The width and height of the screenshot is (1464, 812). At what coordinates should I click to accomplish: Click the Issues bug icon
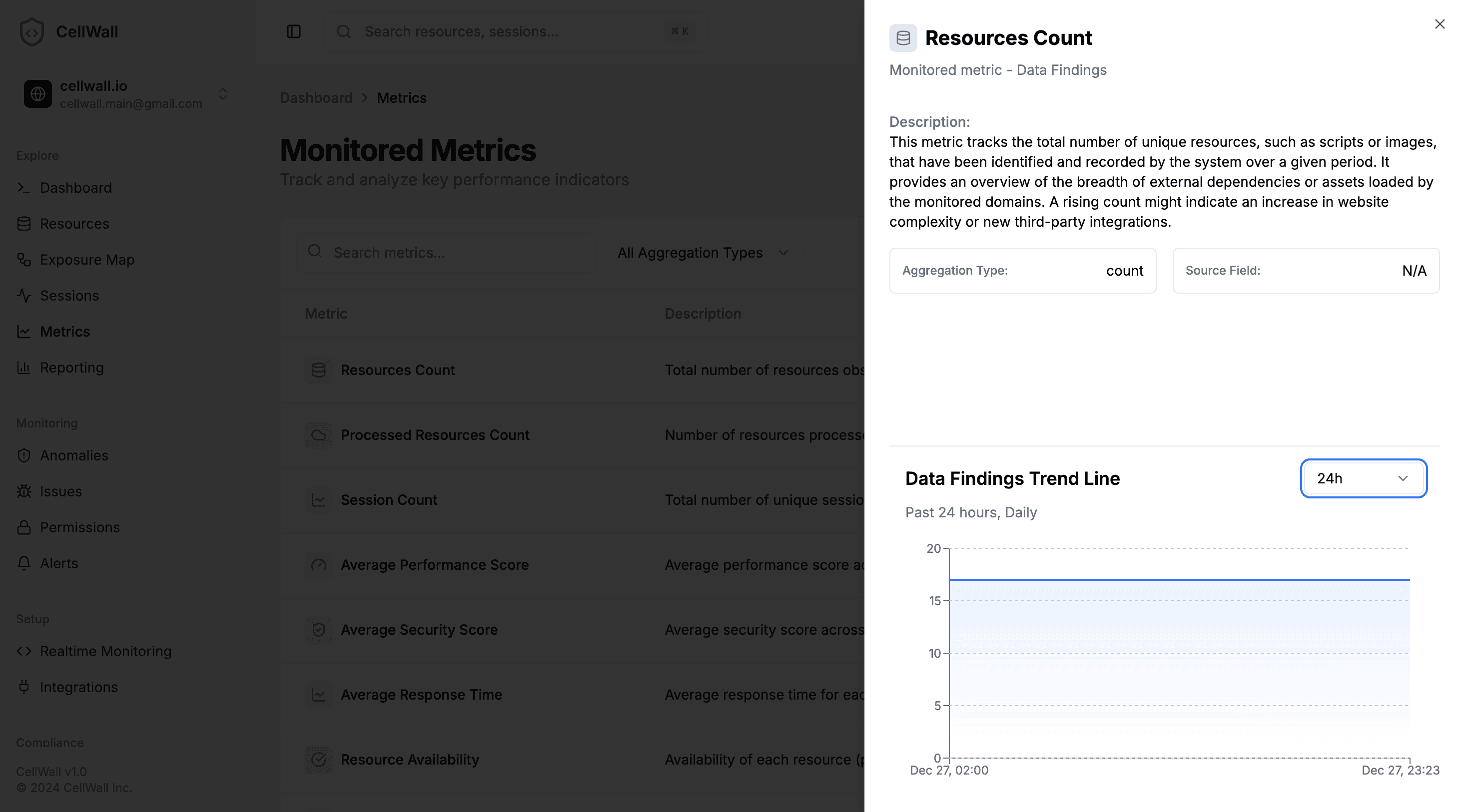pos(24,491)
